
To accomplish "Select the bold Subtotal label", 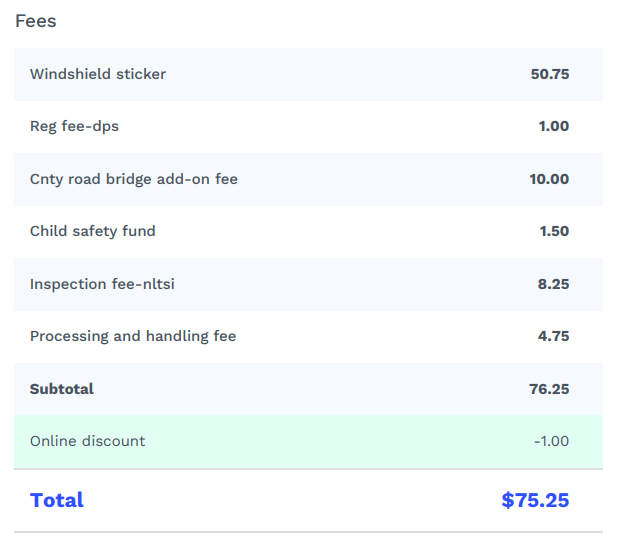I will point(62,389).
